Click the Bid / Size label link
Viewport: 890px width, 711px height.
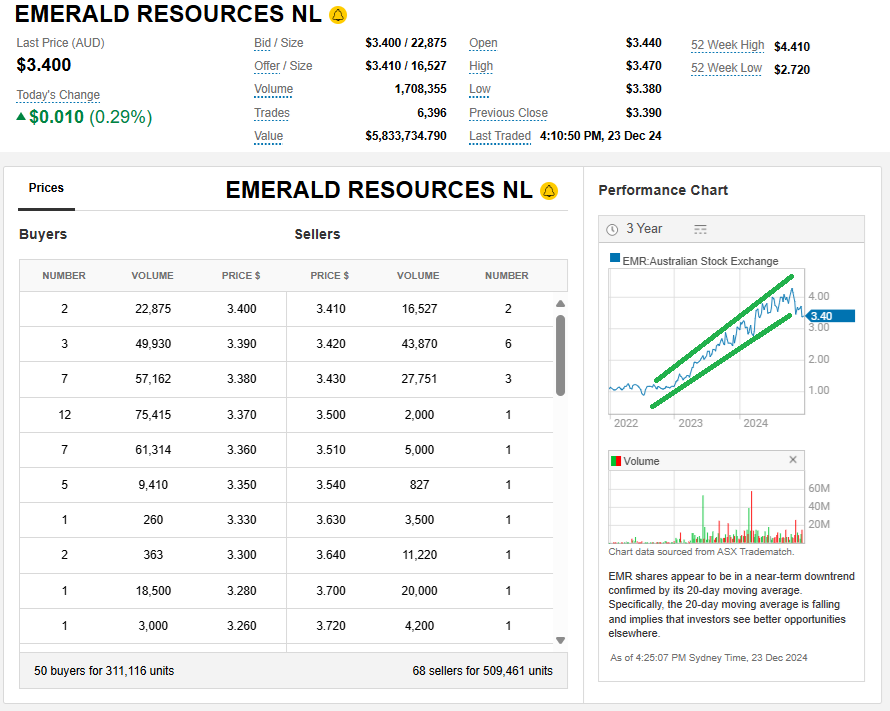(278, 43)
